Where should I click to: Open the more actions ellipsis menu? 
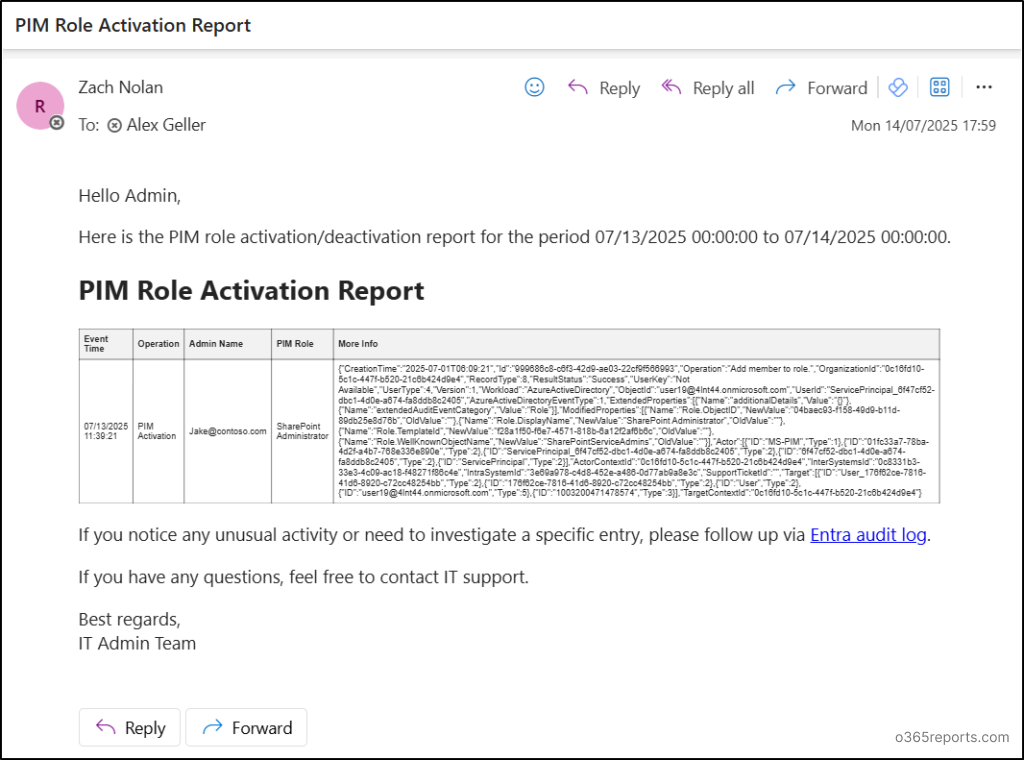(984, 87)
